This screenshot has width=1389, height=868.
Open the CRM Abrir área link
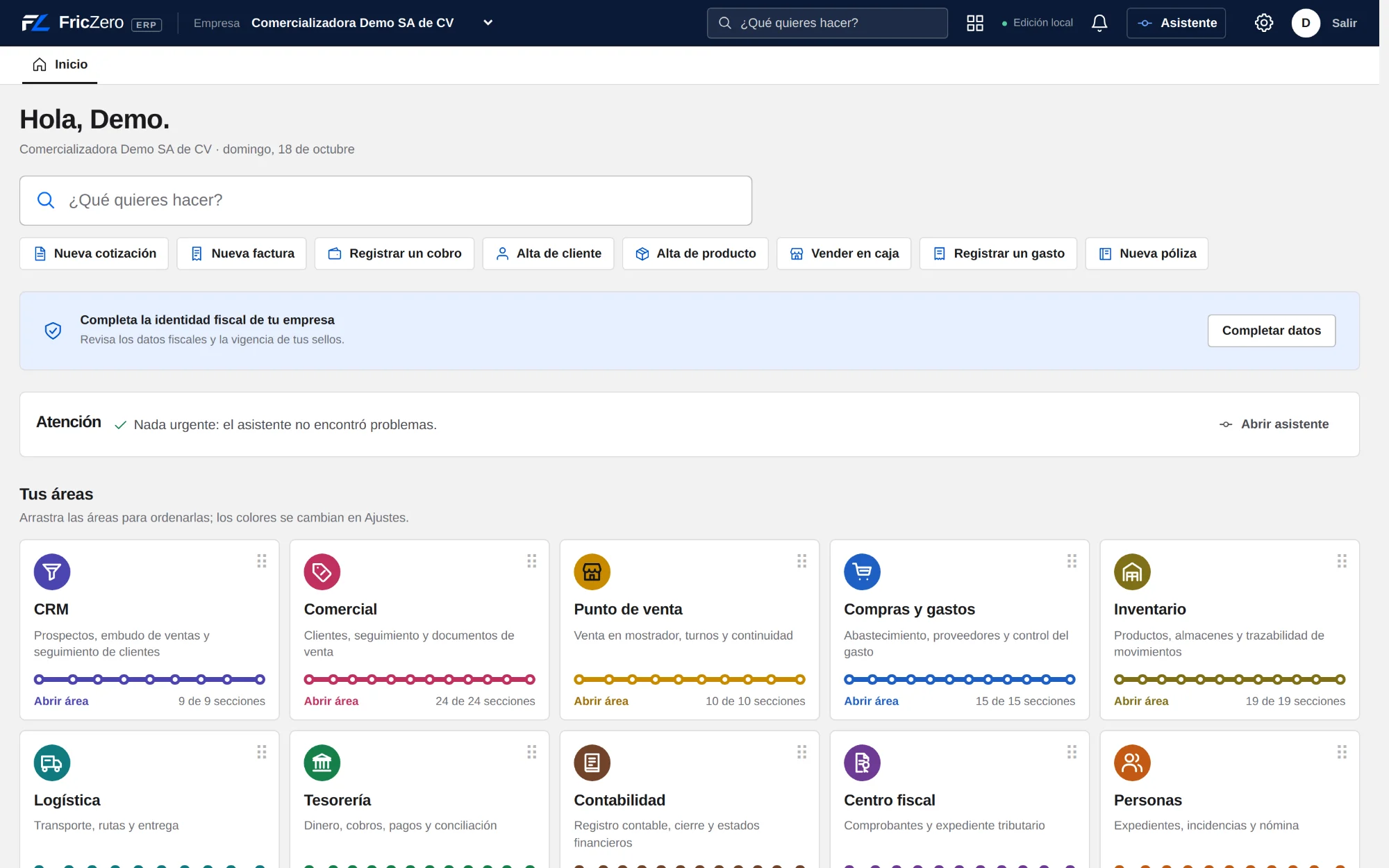(61, 701)
